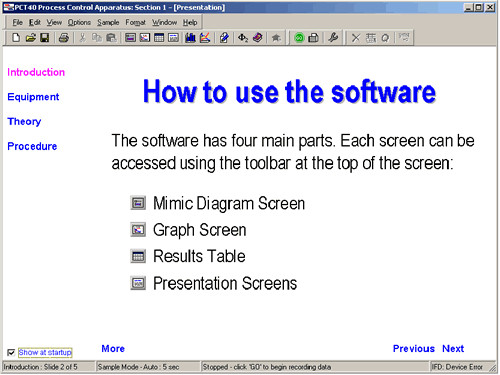Open the Window menu

164,22
